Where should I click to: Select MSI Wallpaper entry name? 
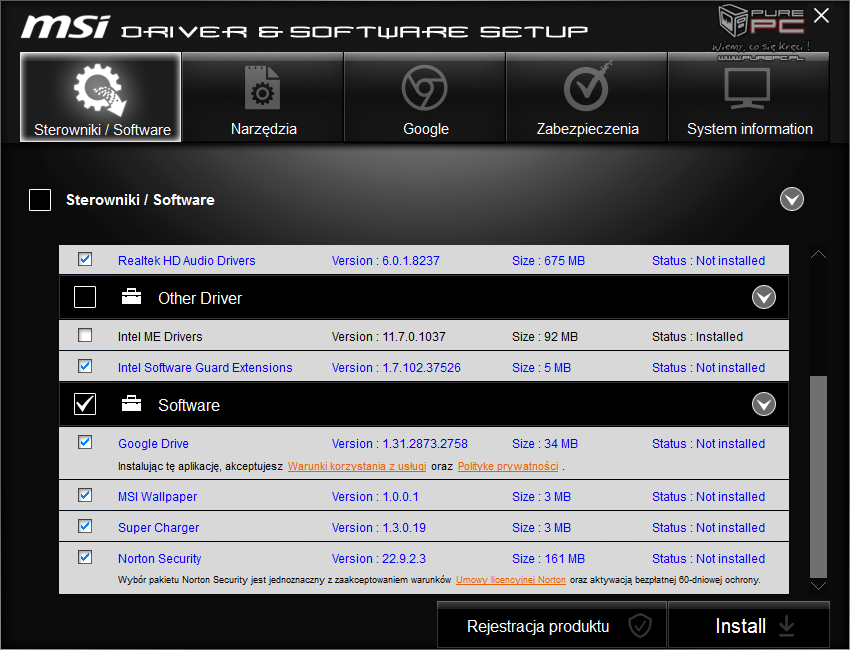pos(157,497)
